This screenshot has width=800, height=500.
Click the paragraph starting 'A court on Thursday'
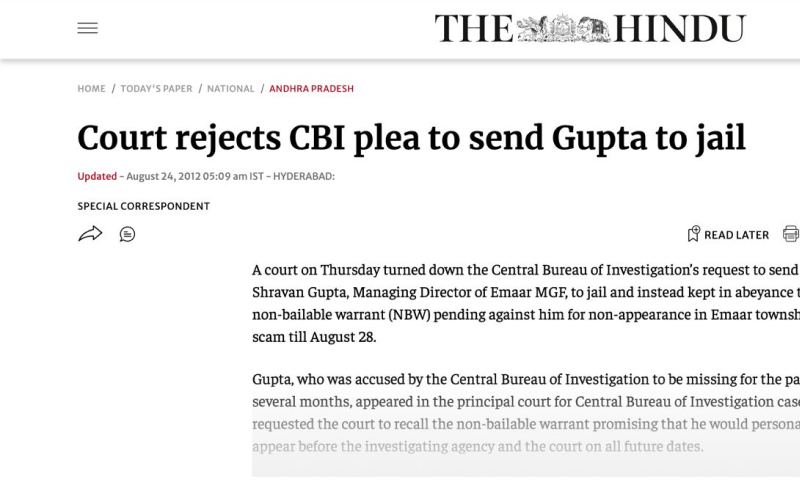click(x=526, y=303)
